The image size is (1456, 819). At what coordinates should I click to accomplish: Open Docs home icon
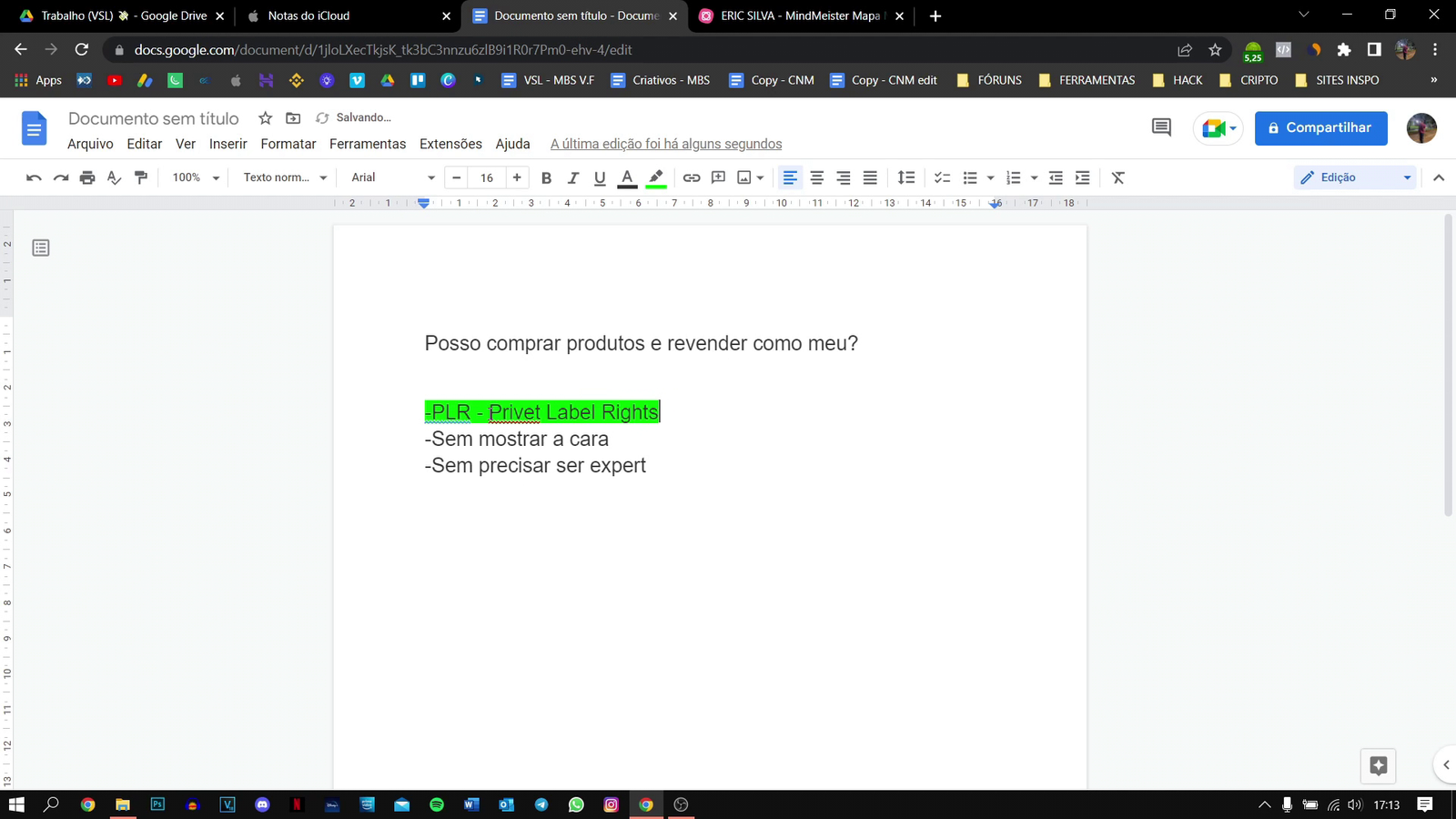tap(34, 128)
